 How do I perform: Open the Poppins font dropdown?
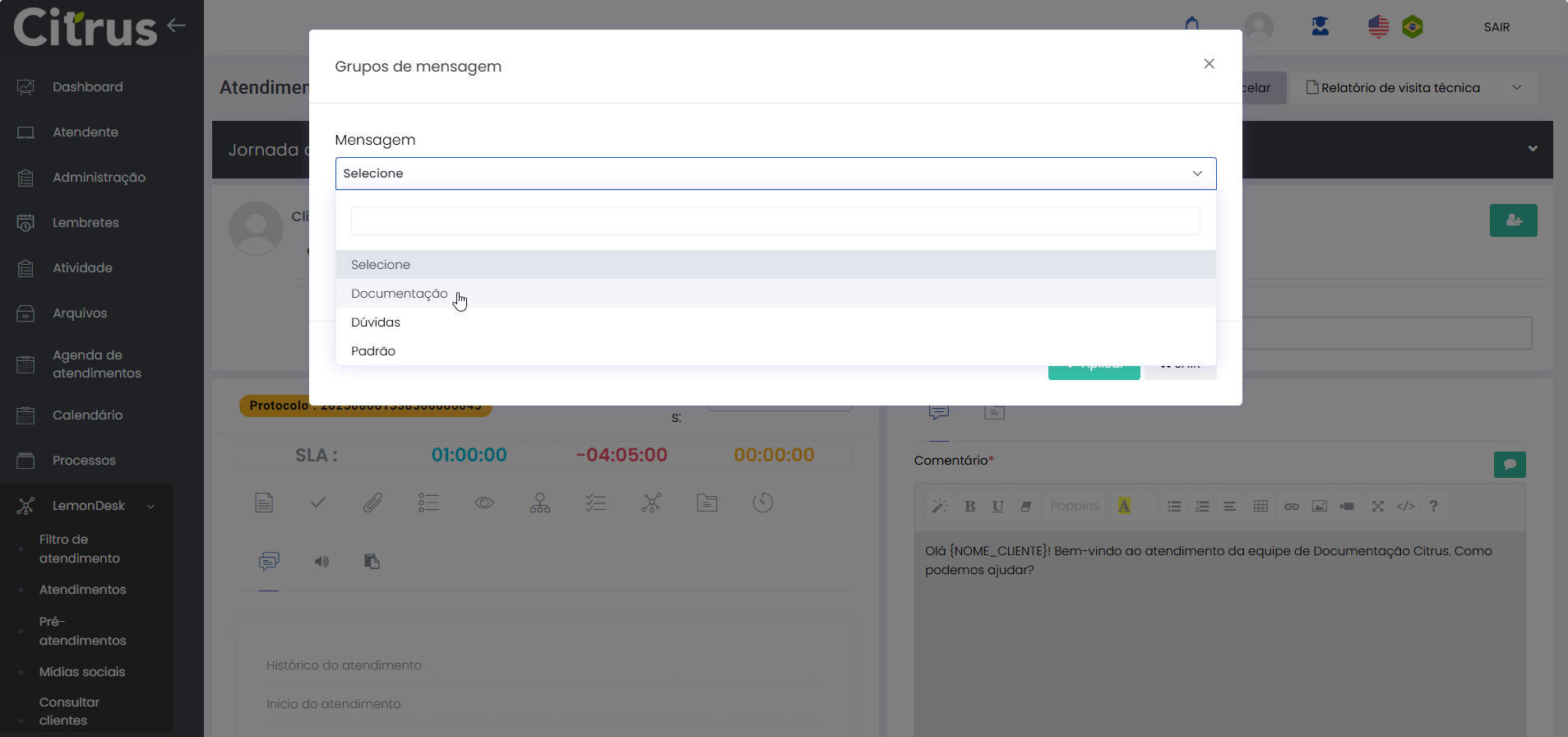tap(1075, 506)
